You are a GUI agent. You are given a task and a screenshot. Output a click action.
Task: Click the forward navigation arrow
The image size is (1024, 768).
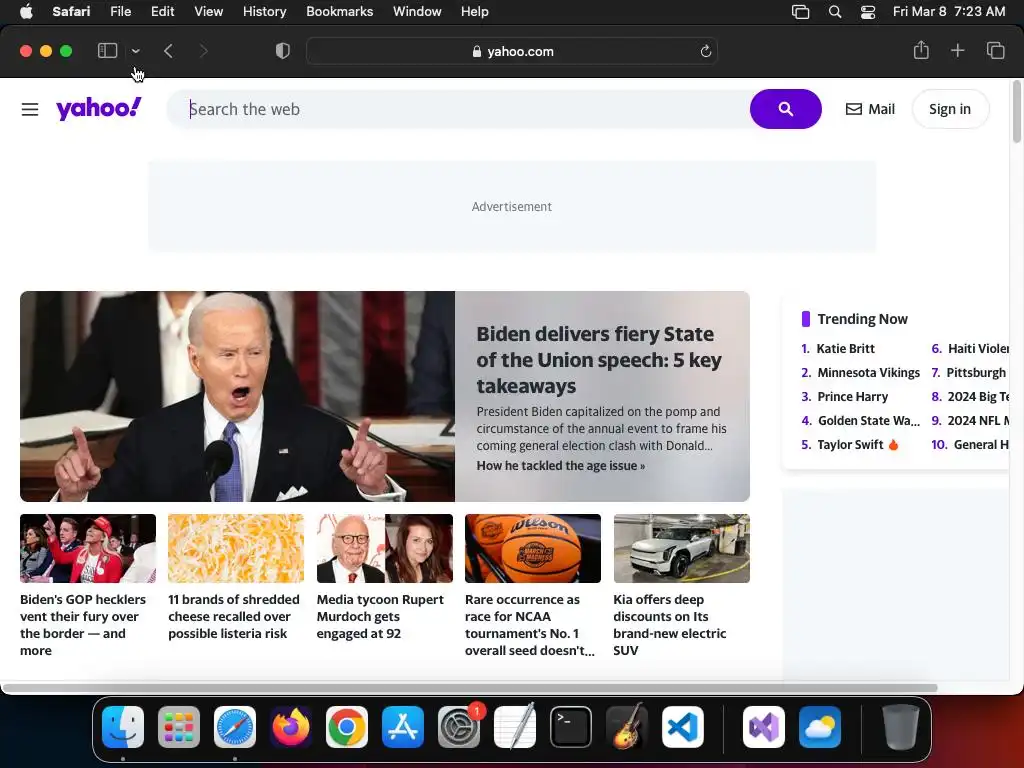pyautogui.click(x=203, y=51)
